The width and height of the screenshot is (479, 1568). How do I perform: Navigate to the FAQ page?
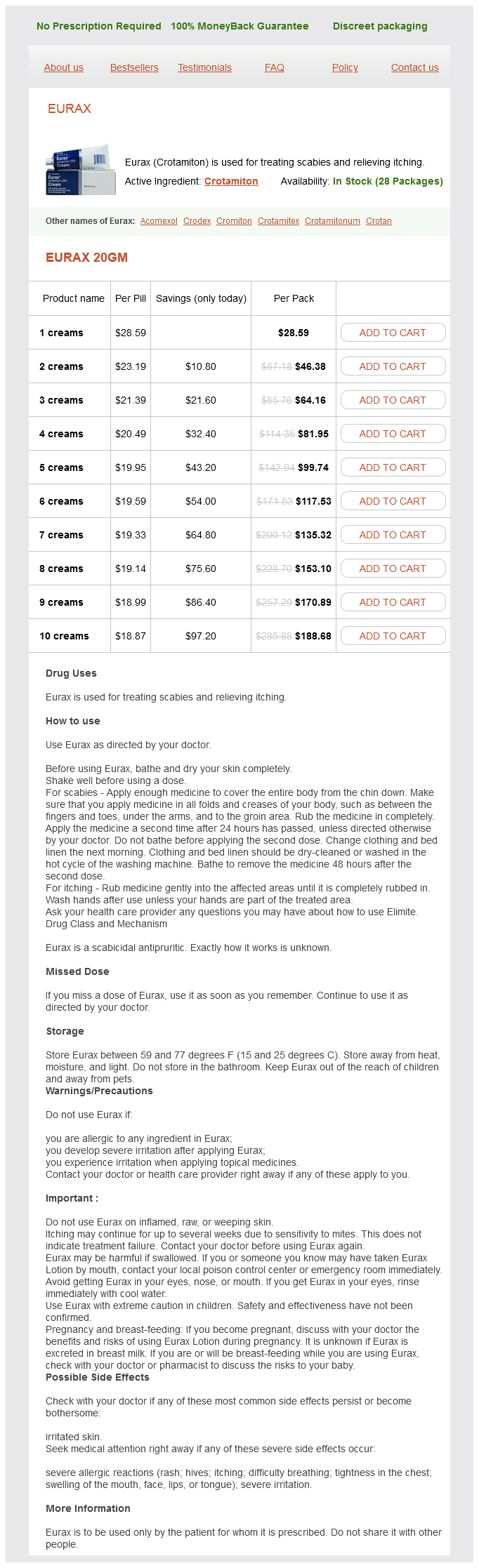(275, 67)
